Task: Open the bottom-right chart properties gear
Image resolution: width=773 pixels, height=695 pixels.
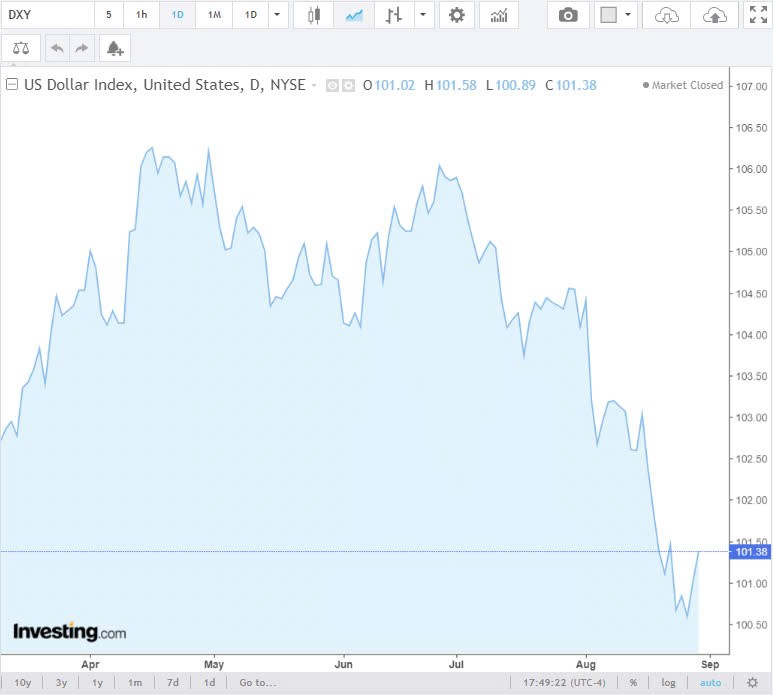Action: [752, 683]
